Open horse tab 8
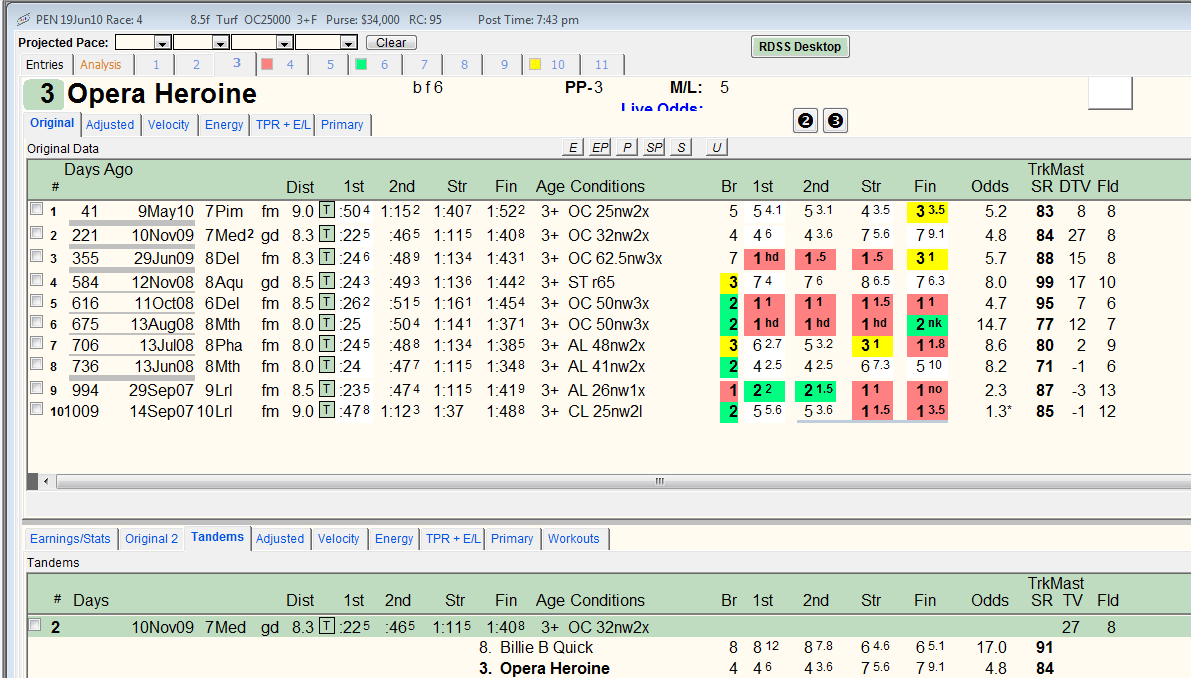This screenshot has height=678, width=1191. pos(464,65)
